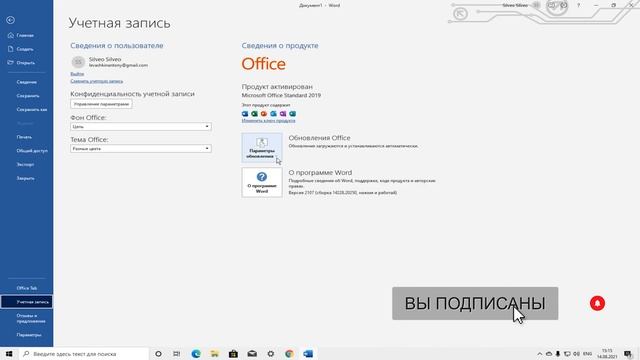
Task: Open the help question mark in title bar
Action: (x=578, y=5)
